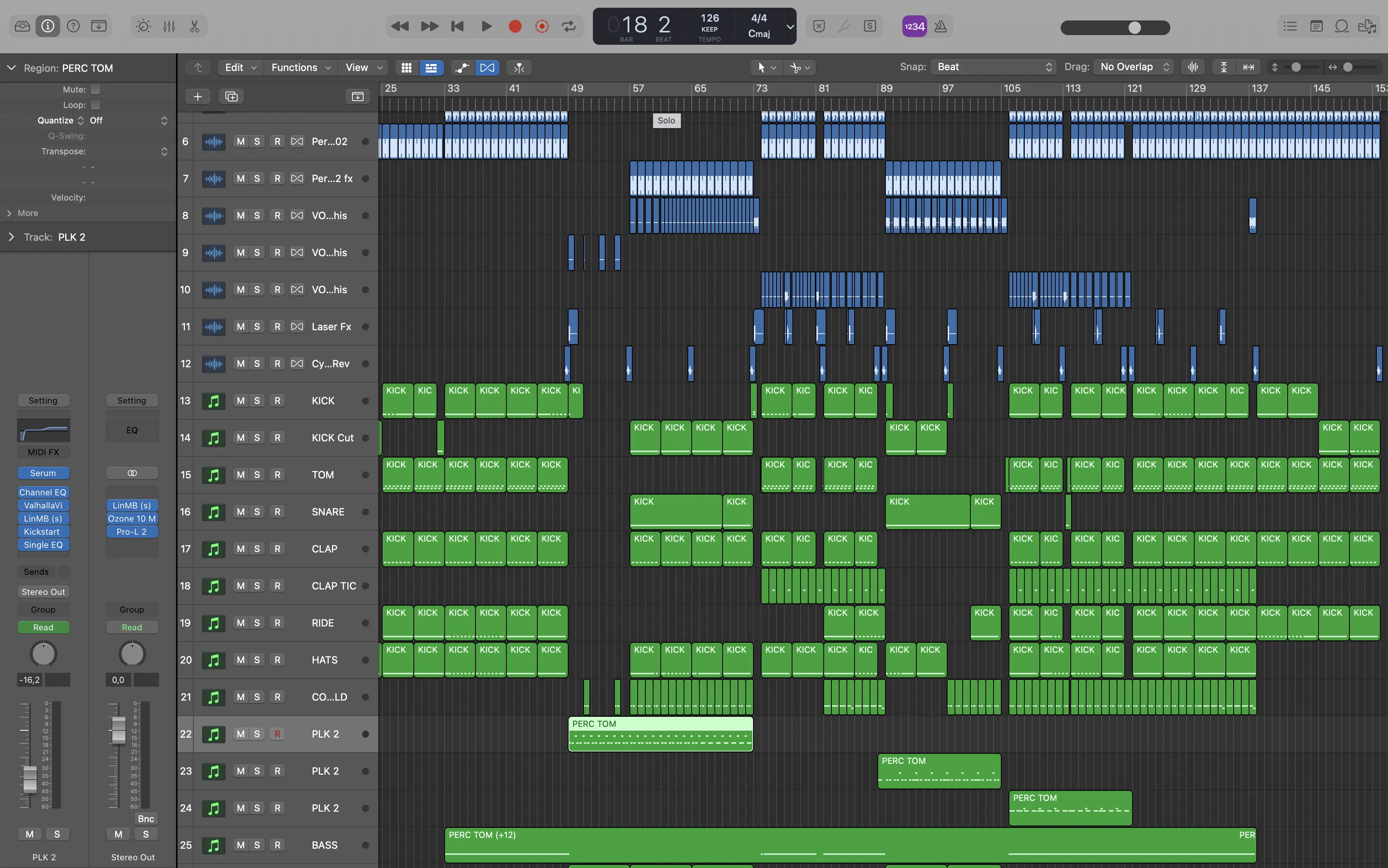The height and width of the screenshot is (868, 1388).
Task: Mute the Laser Fx track
Action: 240,327
